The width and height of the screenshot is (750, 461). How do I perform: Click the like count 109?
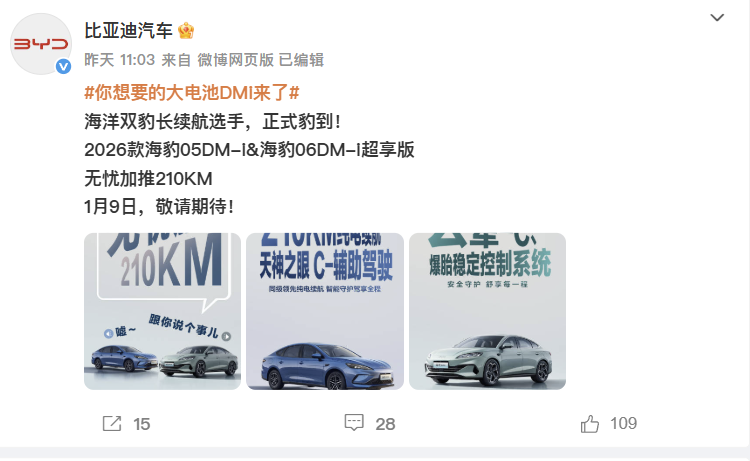[623, 423]
